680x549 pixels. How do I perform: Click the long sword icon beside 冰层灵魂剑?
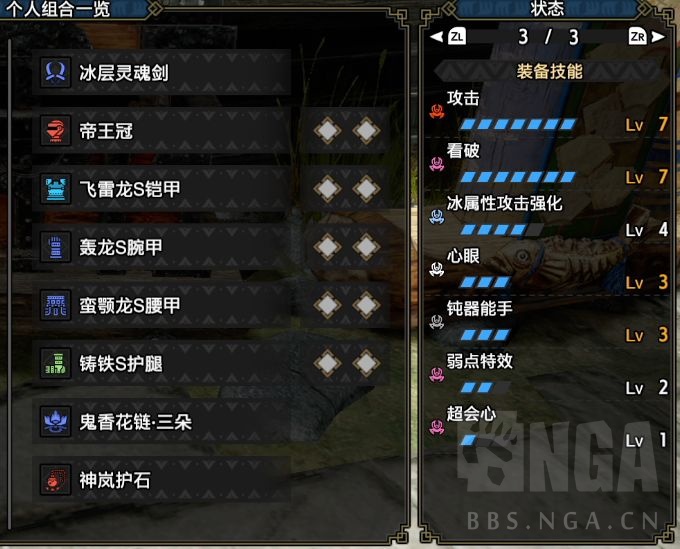(x=56, y=72)
